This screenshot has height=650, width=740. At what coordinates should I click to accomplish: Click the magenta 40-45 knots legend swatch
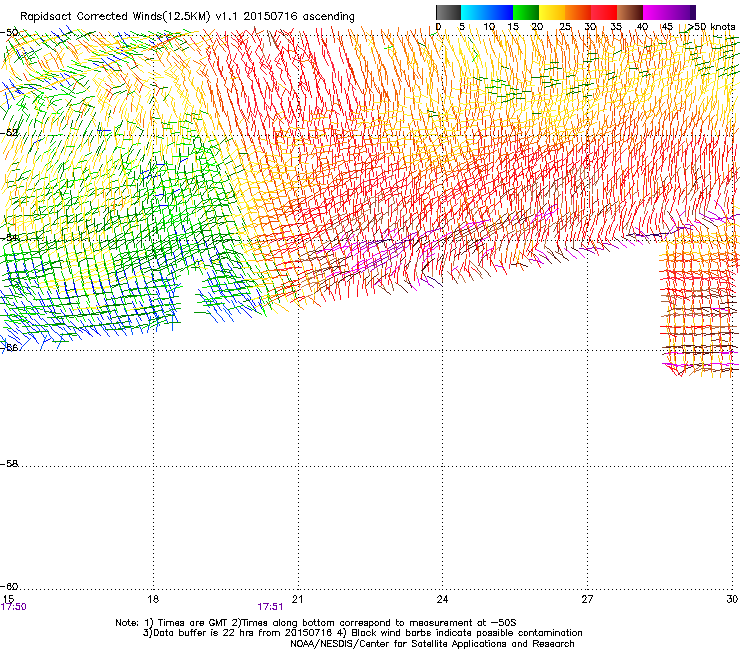coord(656,12)
